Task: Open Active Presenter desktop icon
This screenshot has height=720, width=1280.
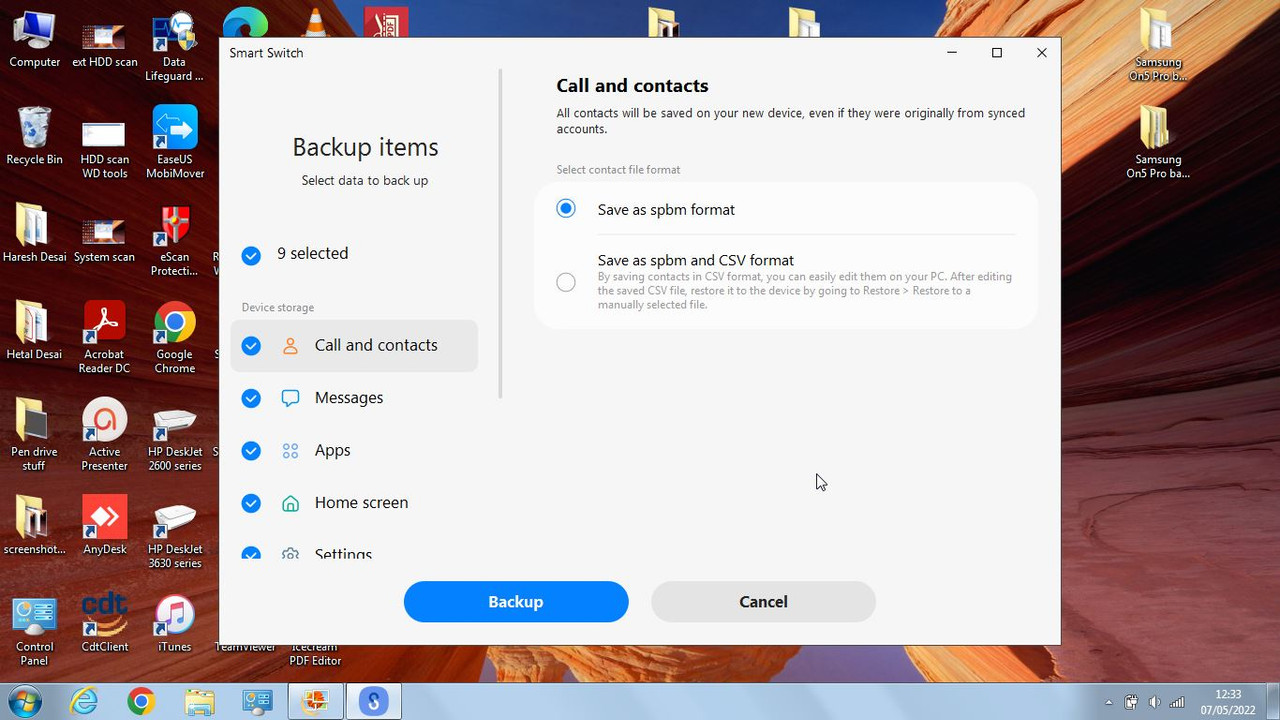Action: [104, 435]
